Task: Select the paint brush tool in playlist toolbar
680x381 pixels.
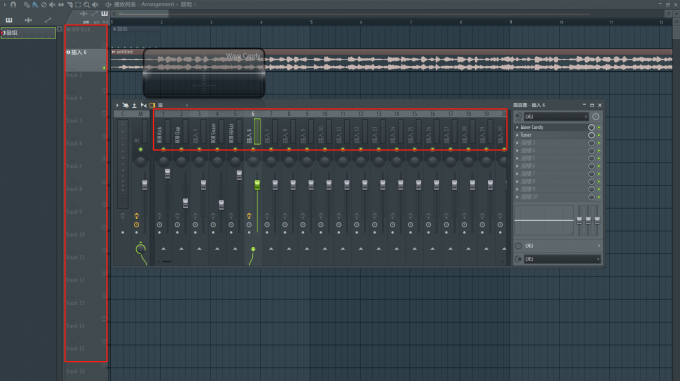Action: [35, 4]
